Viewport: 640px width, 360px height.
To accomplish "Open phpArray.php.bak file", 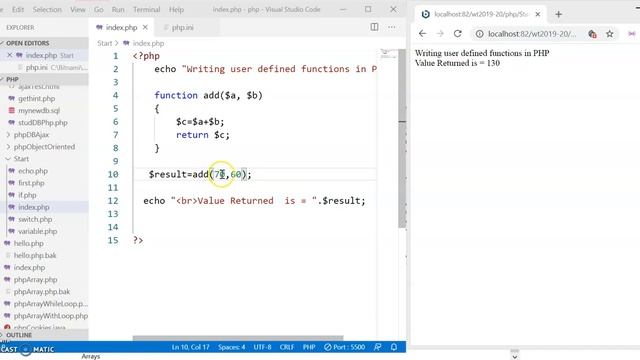I will point(42,292).
